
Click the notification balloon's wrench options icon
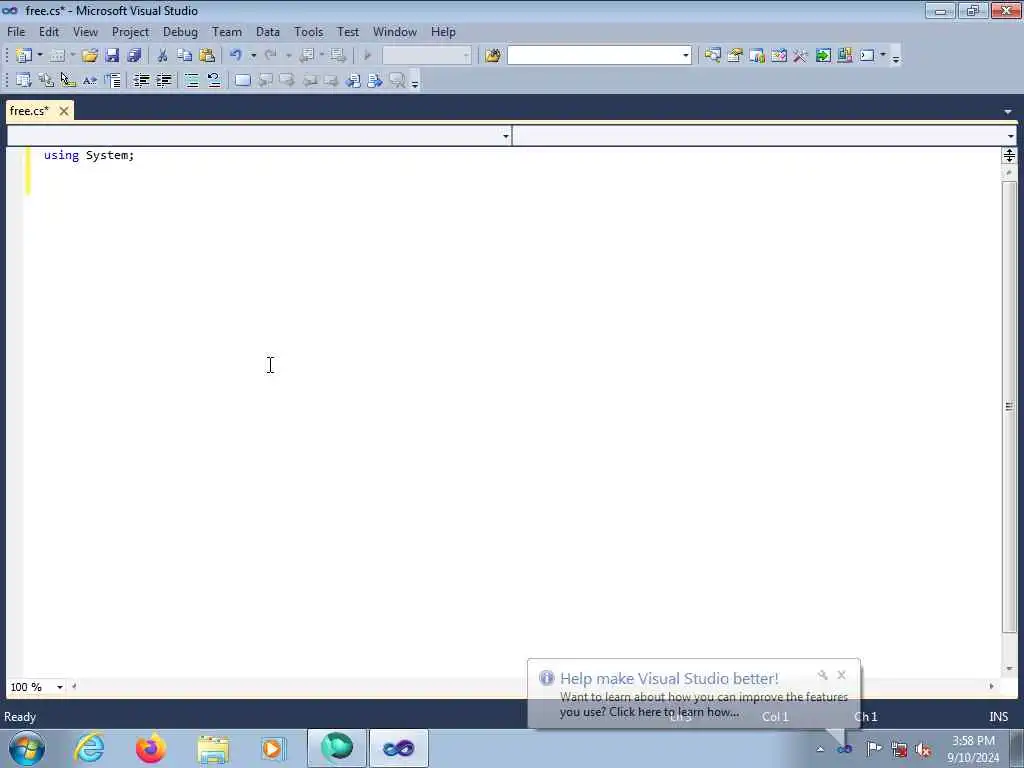pyautogui.click(x=822, y=675)
